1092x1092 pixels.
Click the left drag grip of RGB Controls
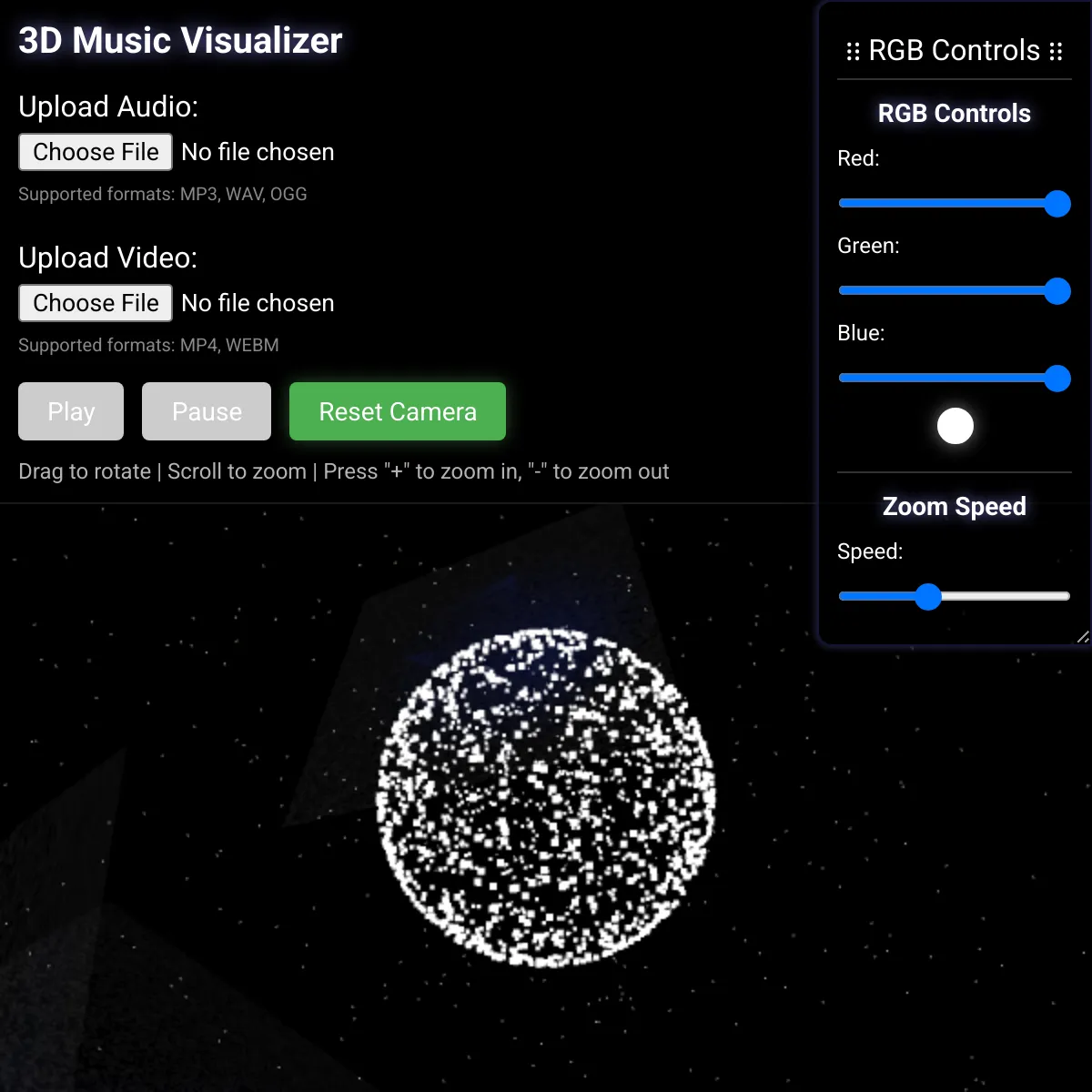pos(853,51)
